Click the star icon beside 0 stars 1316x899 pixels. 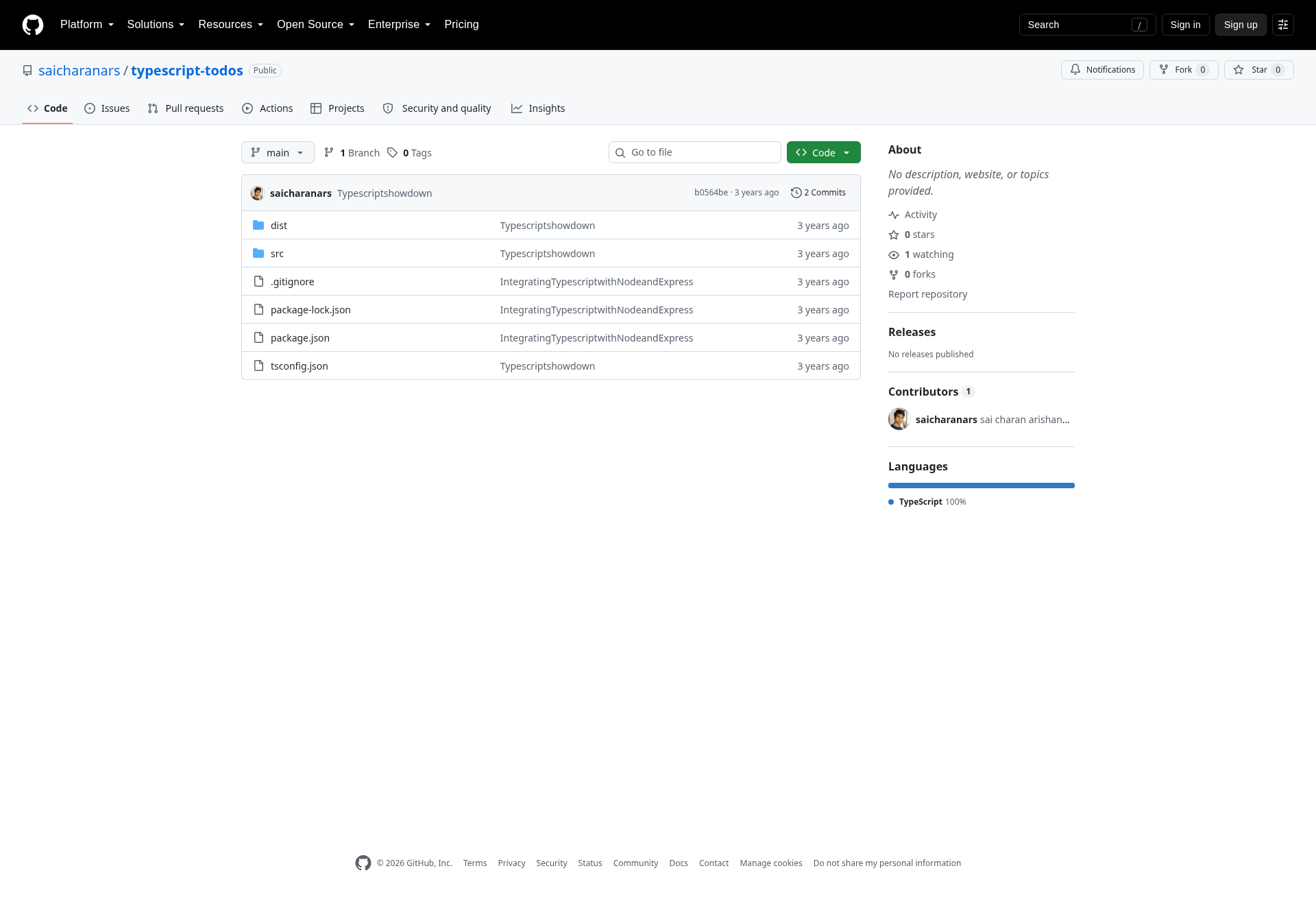point(894,235)
